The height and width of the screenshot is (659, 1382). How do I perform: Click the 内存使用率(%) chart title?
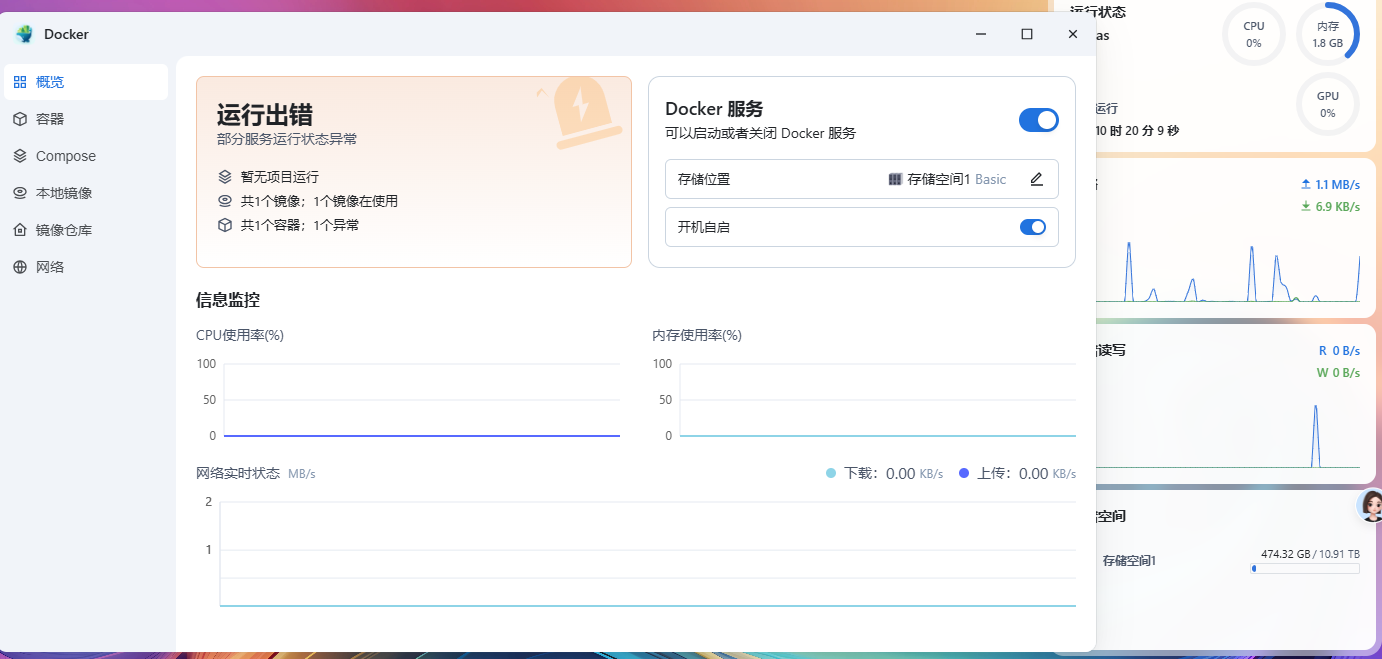pos(697,335)
